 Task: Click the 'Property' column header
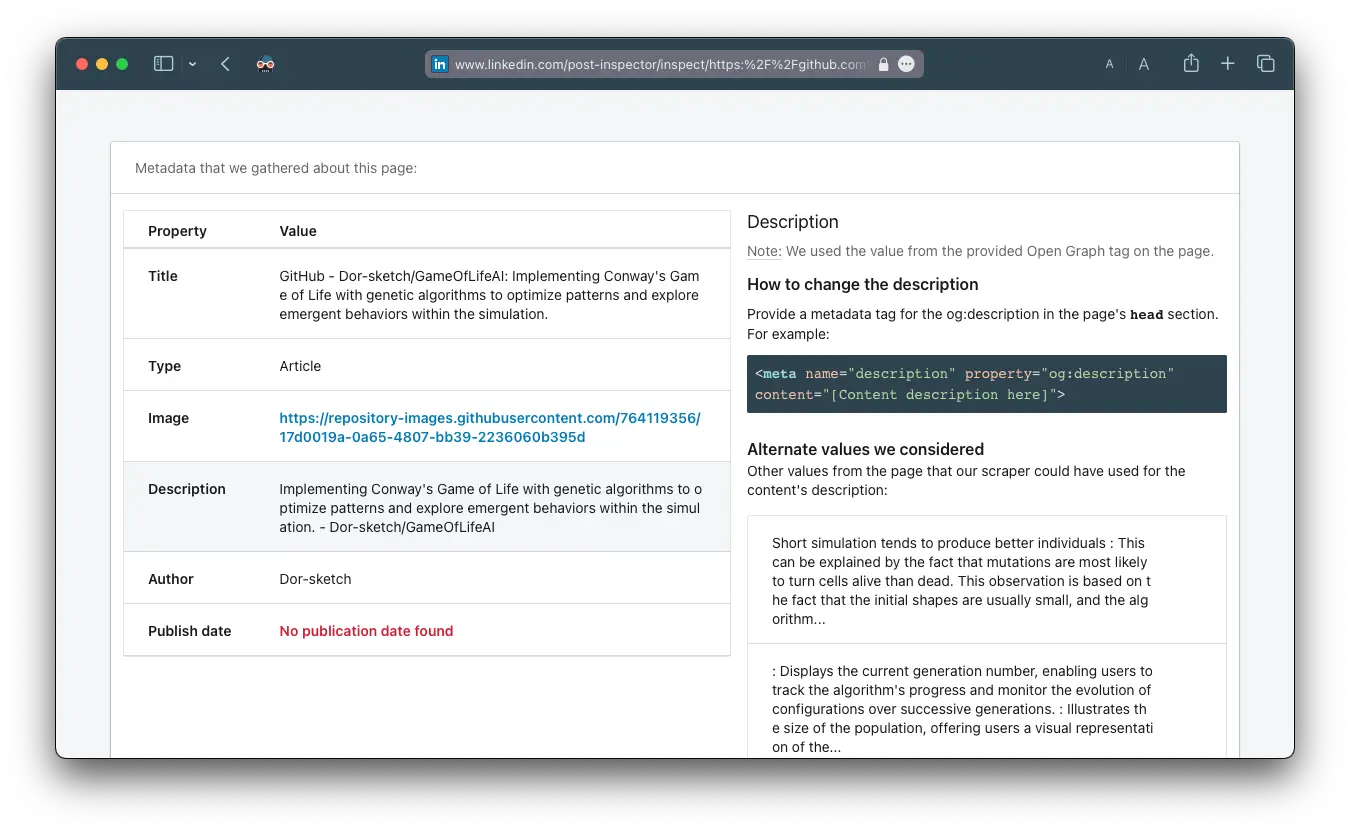pos(177,231)
